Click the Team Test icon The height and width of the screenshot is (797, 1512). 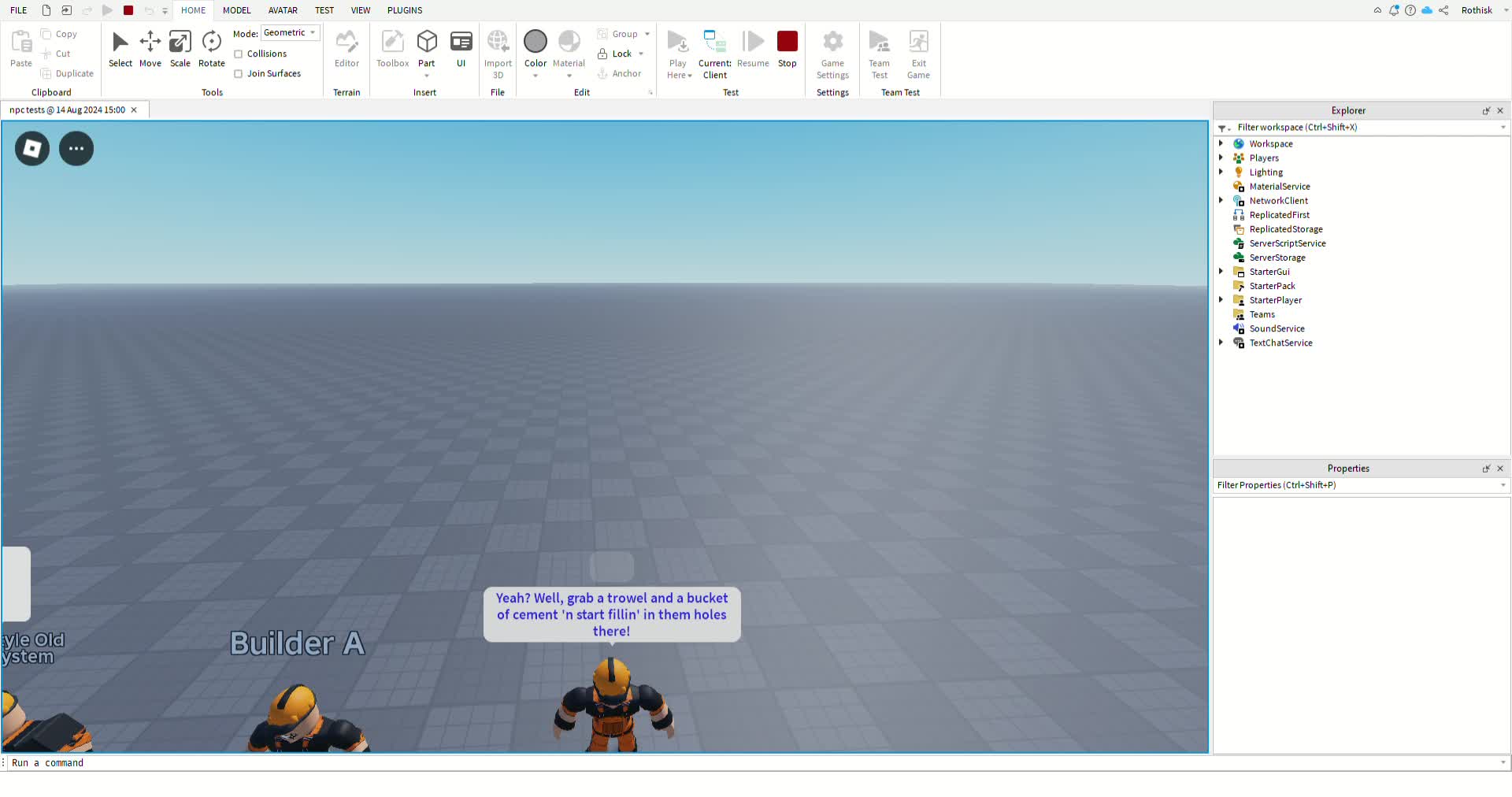coord(880,47)
